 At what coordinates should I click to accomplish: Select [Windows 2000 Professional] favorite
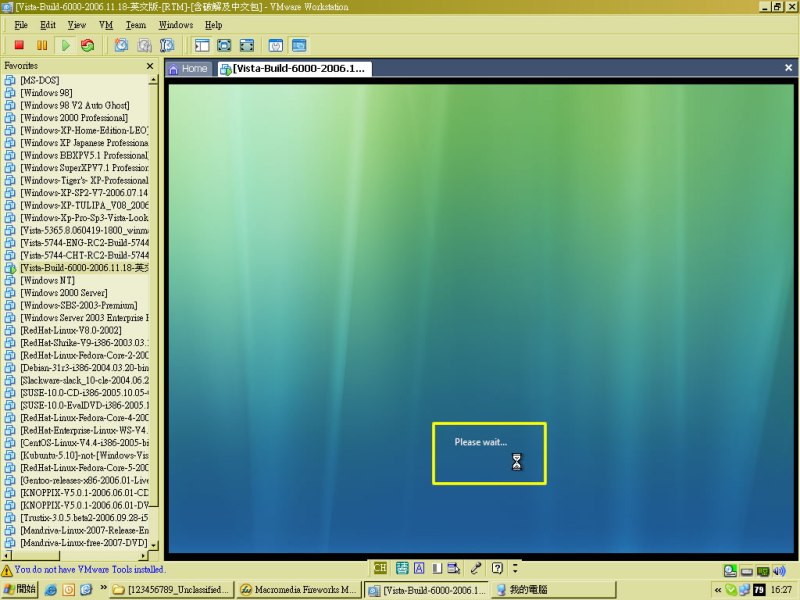(x=74, y=117)
